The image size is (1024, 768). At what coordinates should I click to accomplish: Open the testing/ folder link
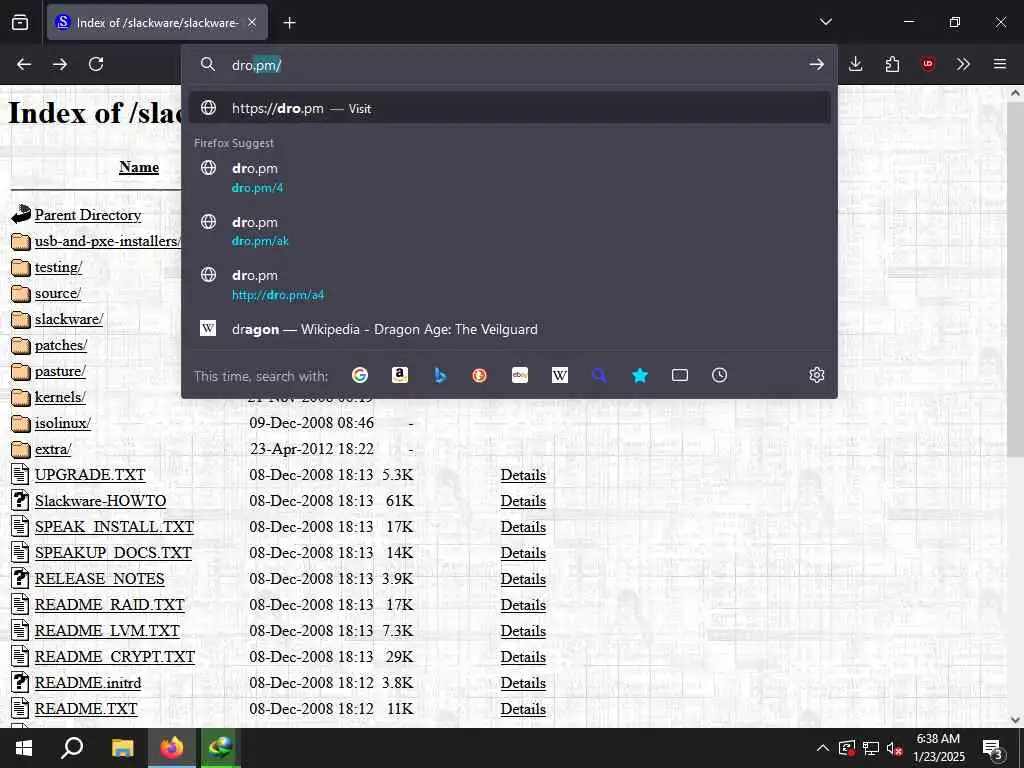[x=58, y=267]
